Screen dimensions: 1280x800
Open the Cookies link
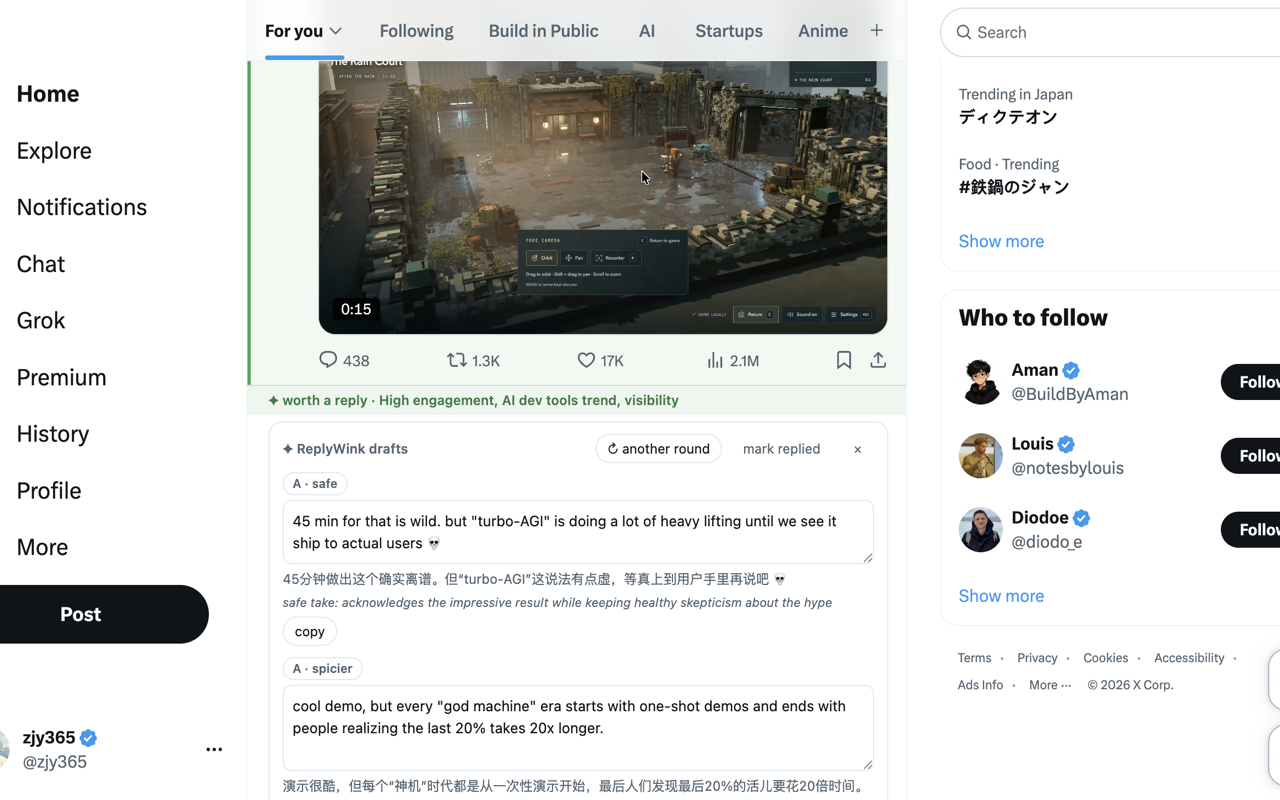click(x=1105, y=658)
